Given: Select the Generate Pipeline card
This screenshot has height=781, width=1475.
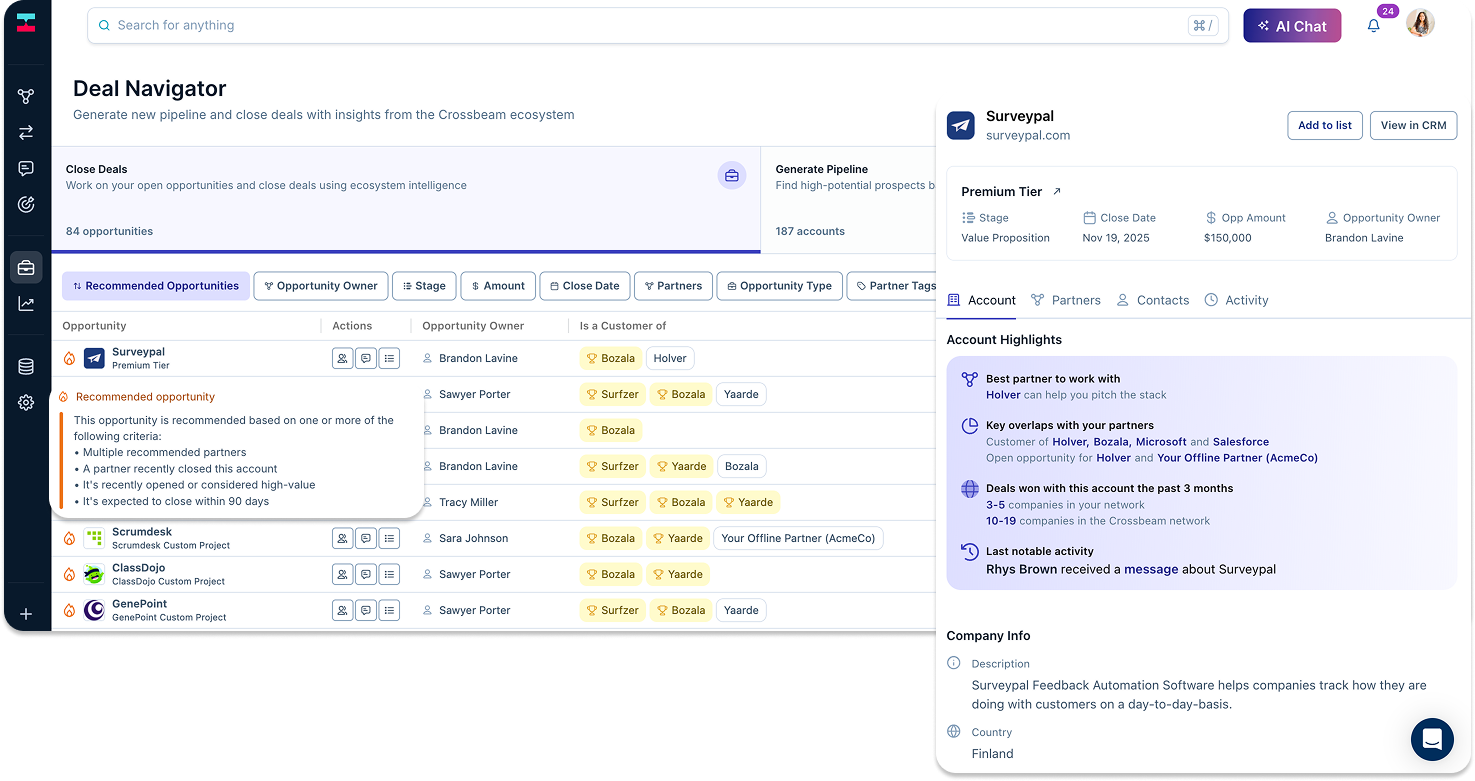Looking at the screenshot, I should (x=848, y=200).
